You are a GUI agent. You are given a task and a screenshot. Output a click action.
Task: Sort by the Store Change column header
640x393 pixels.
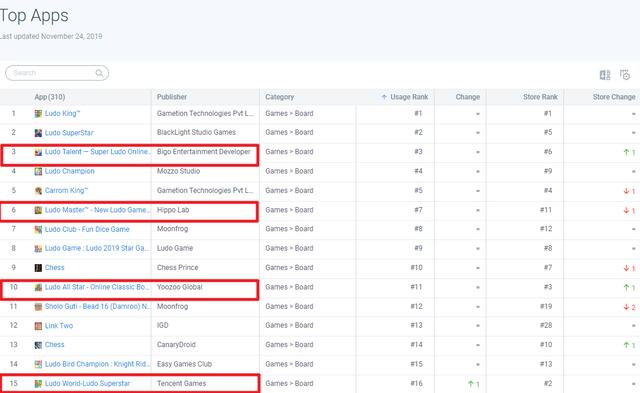coord(614,97)
